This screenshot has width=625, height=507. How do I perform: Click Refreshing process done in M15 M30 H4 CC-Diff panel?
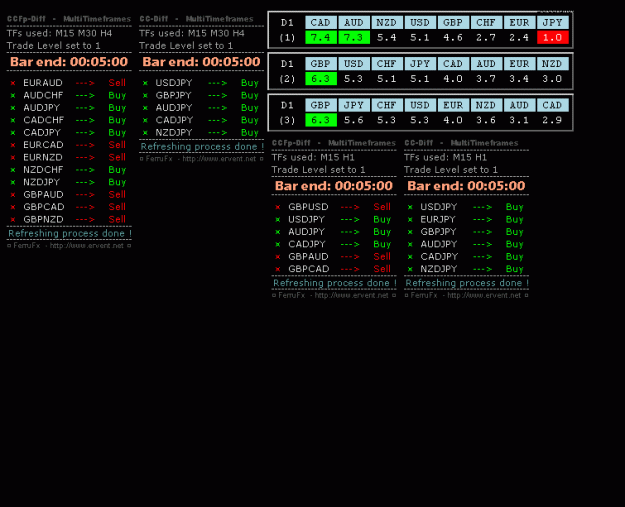(x=202, y=147)
